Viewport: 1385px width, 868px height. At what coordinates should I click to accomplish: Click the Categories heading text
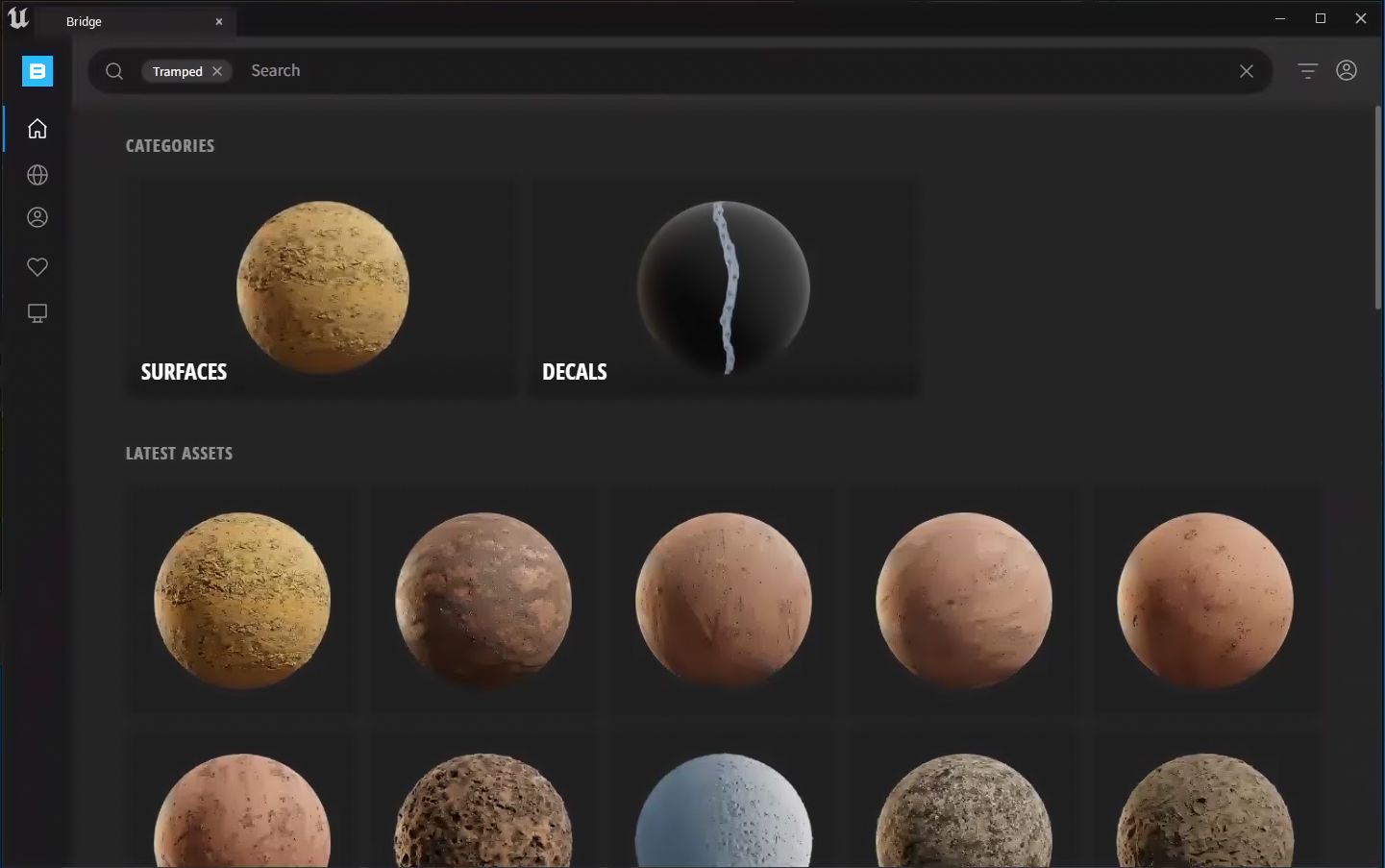coord(170,146)
